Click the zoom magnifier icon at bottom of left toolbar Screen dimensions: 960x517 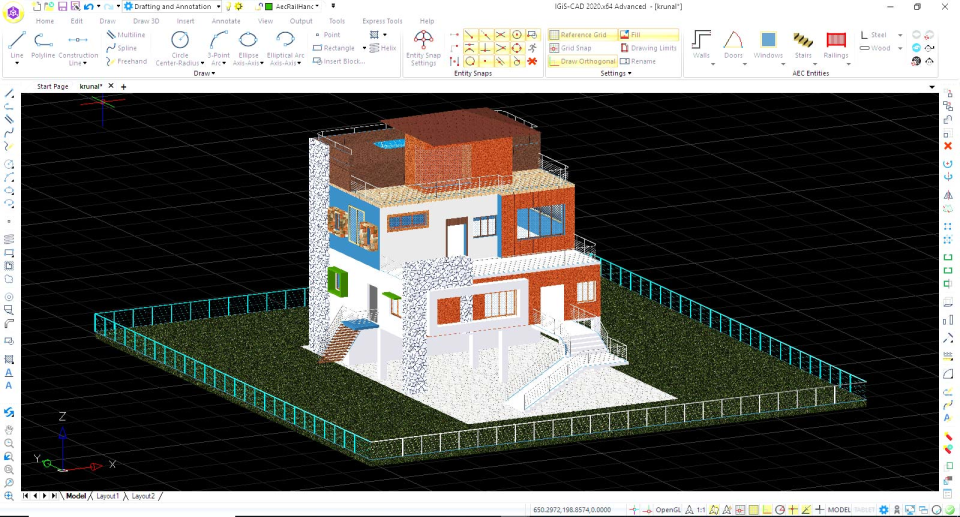point(9,496)
